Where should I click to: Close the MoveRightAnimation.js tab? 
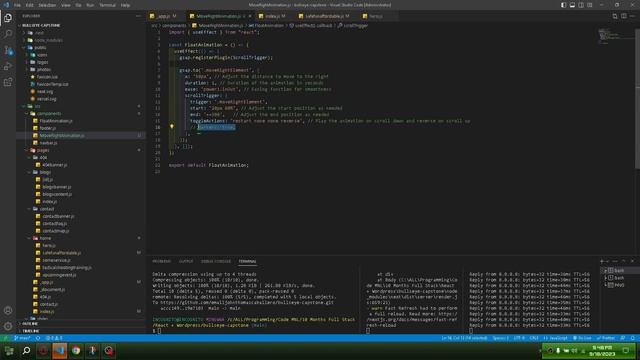[x=250, y=16]
